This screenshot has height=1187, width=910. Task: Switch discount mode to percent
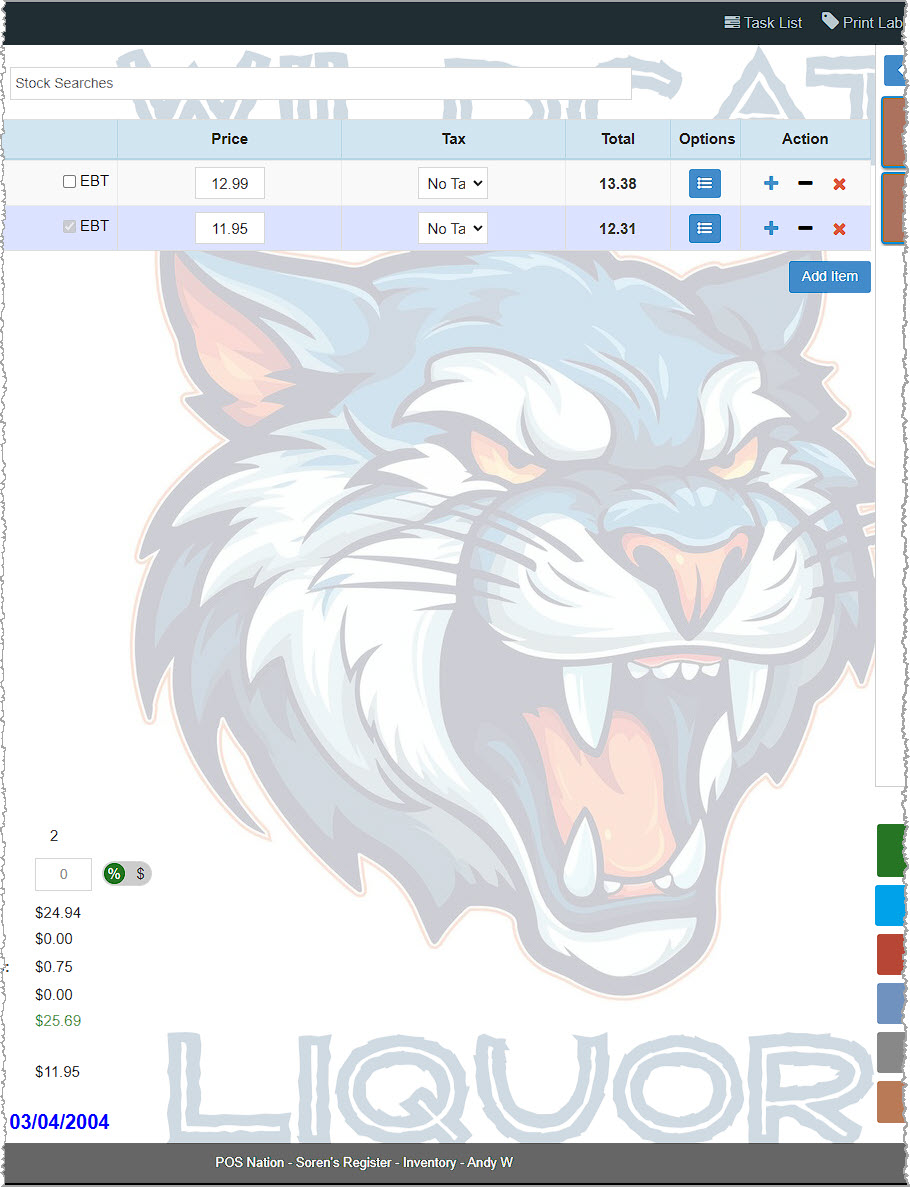tap(113, 873)
